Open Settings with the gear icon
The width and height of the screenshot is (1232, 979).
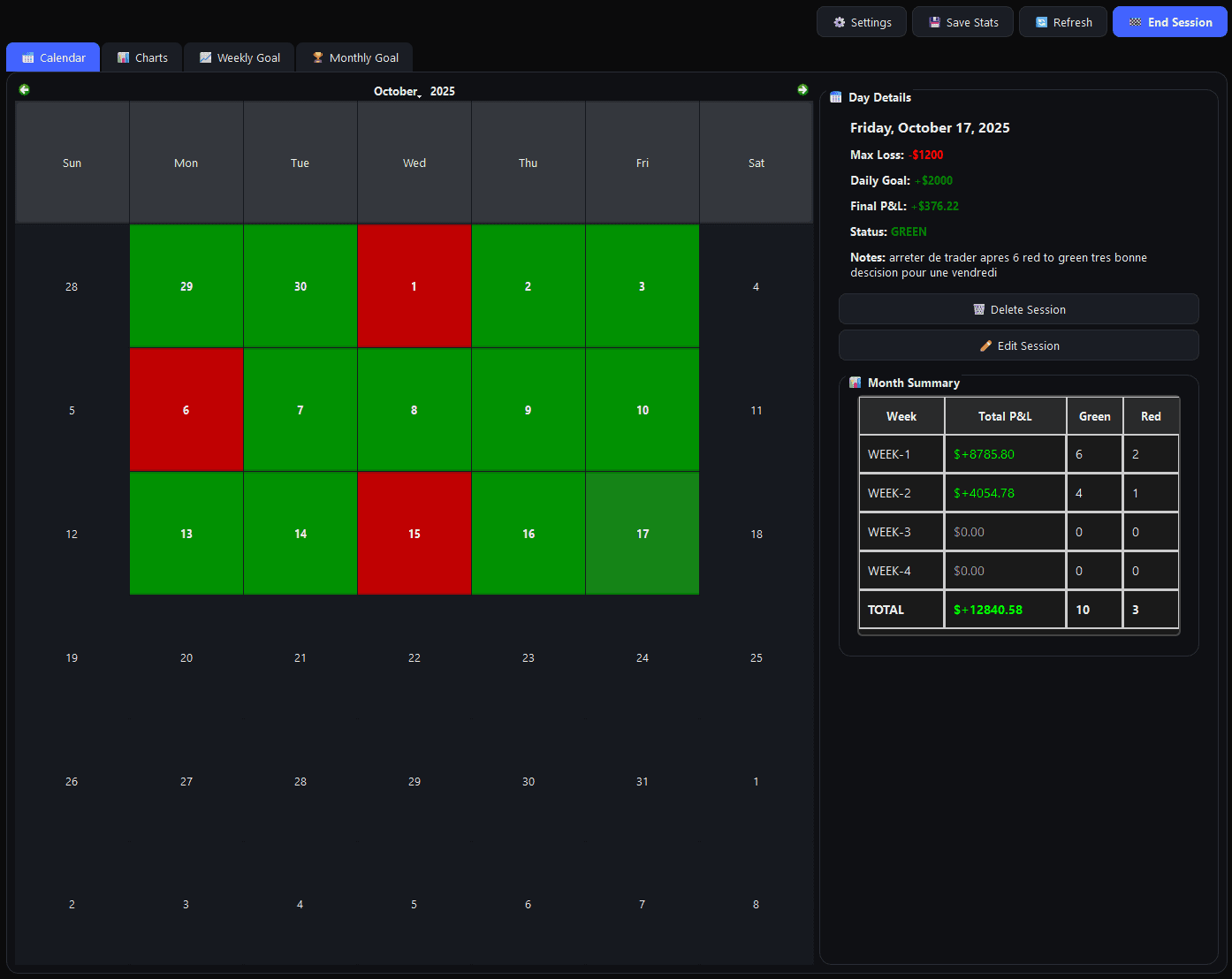(861, 23)
